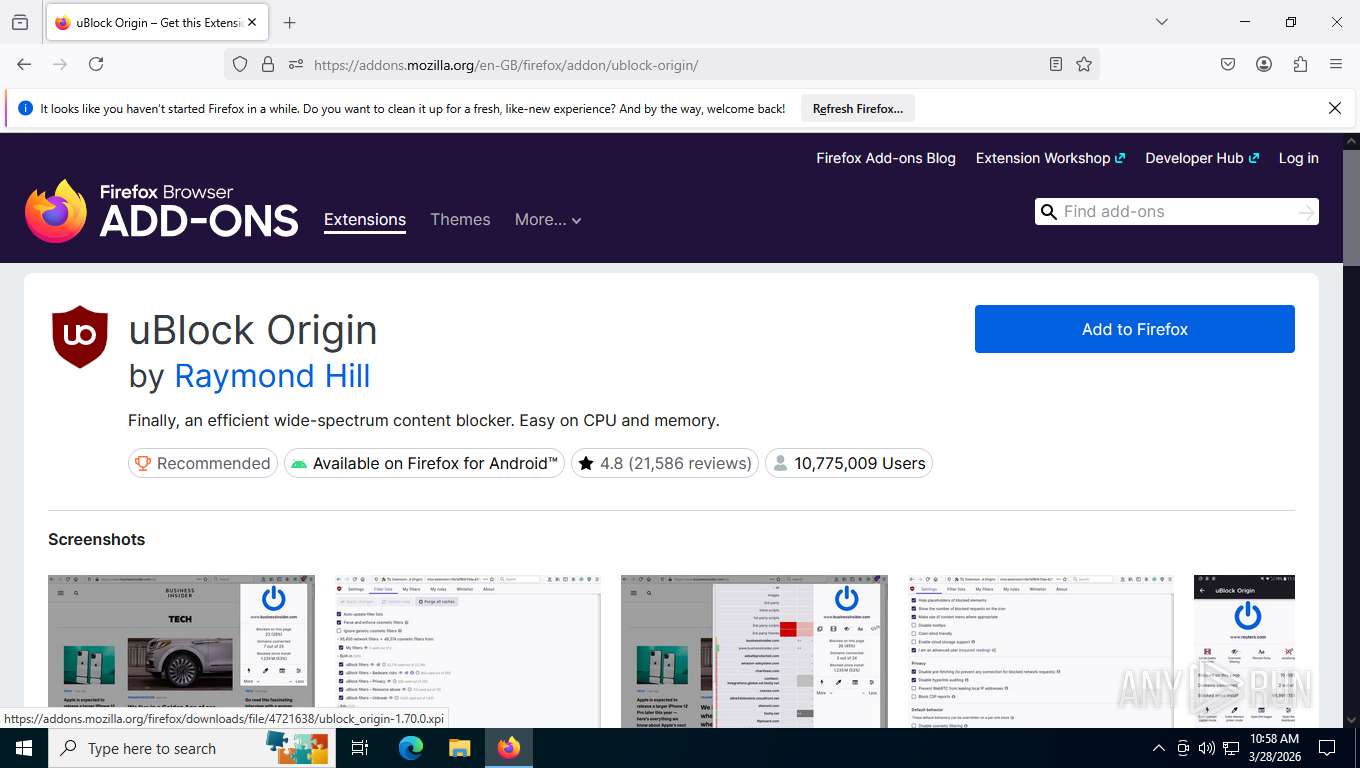This screenshot has height=768, width=1360.
Task: Open the Extensions puzzle icon
Action: pyautogui.click(x=1300, y=64)
